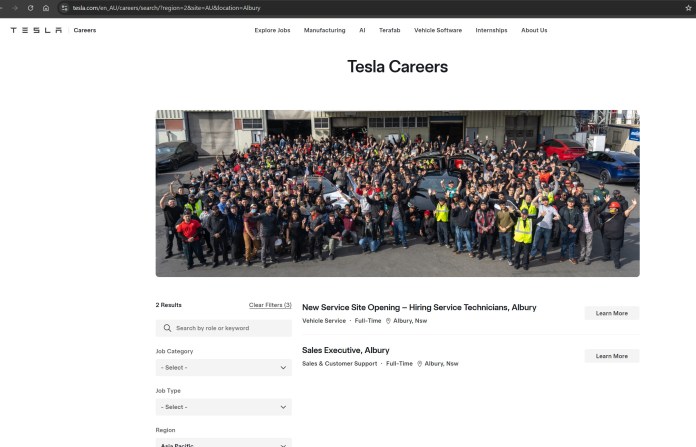Open the Careers link beside the logo

[85, 30]
